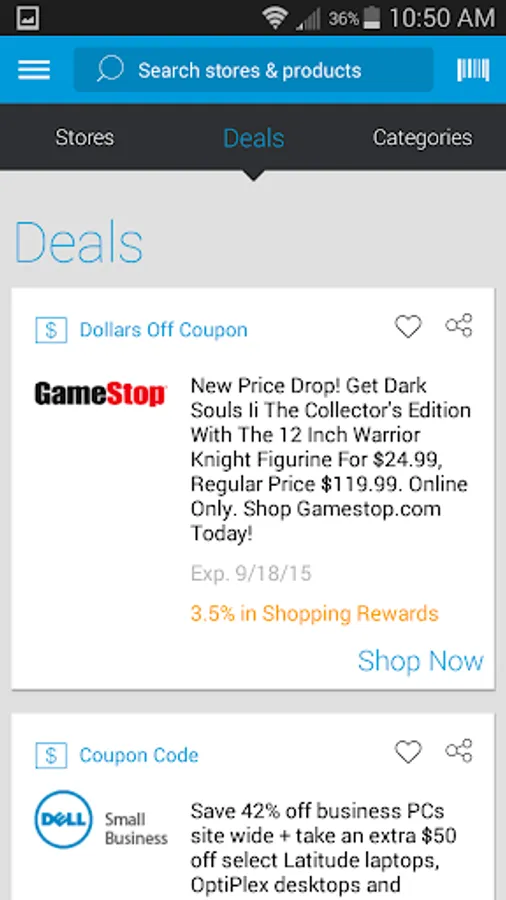The height and width of the screenshot is (900, 506).
Task: Select the Deals tab
Action: 253,138
